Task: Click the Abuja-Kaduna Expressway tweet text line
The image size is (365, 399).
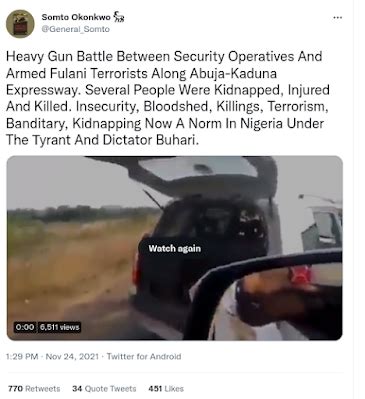Action: coord(141,74)
